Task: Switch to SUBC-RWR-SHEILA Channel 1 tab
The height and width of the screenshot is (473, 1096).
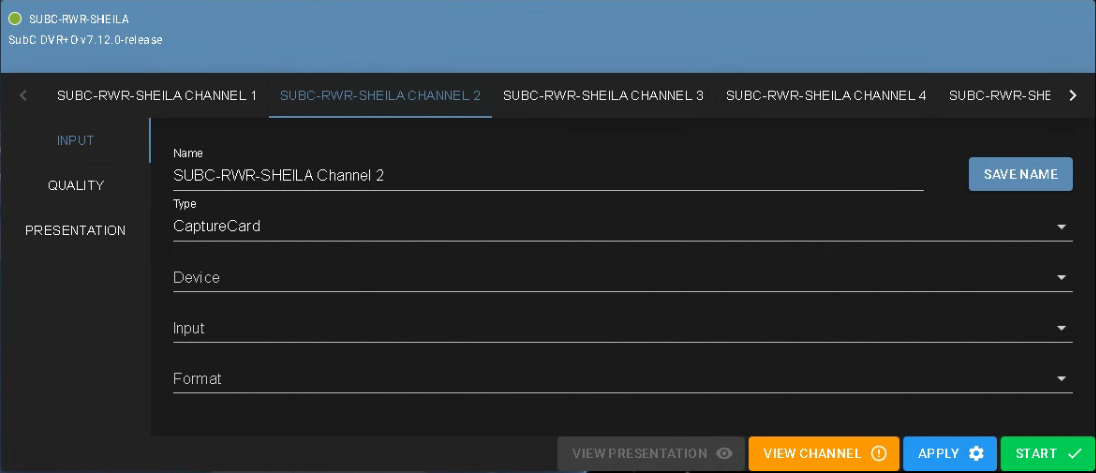Action: click(157, 96)
